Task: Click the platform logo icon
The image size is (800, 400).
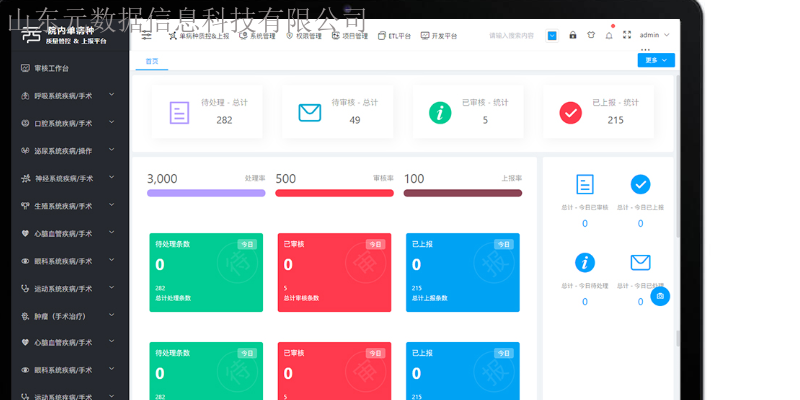Action: coord(31,35)
